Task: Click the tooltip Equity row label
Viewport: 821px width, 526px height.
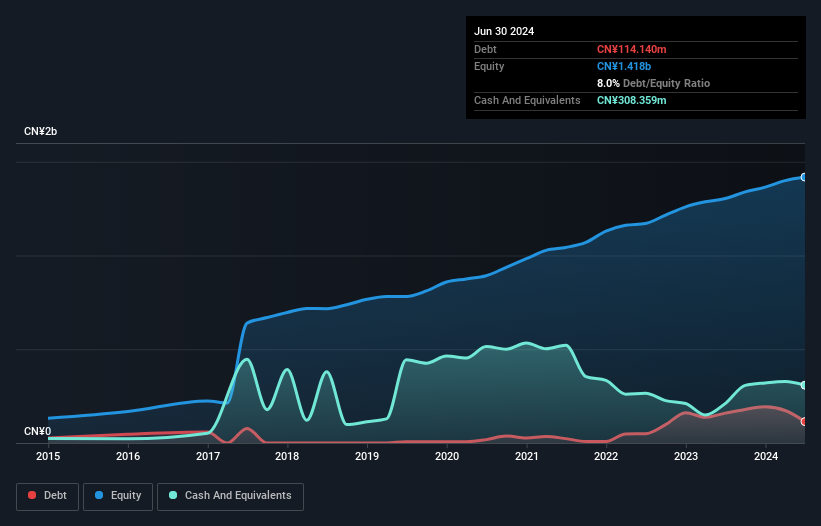Action: tap(489, 66)
